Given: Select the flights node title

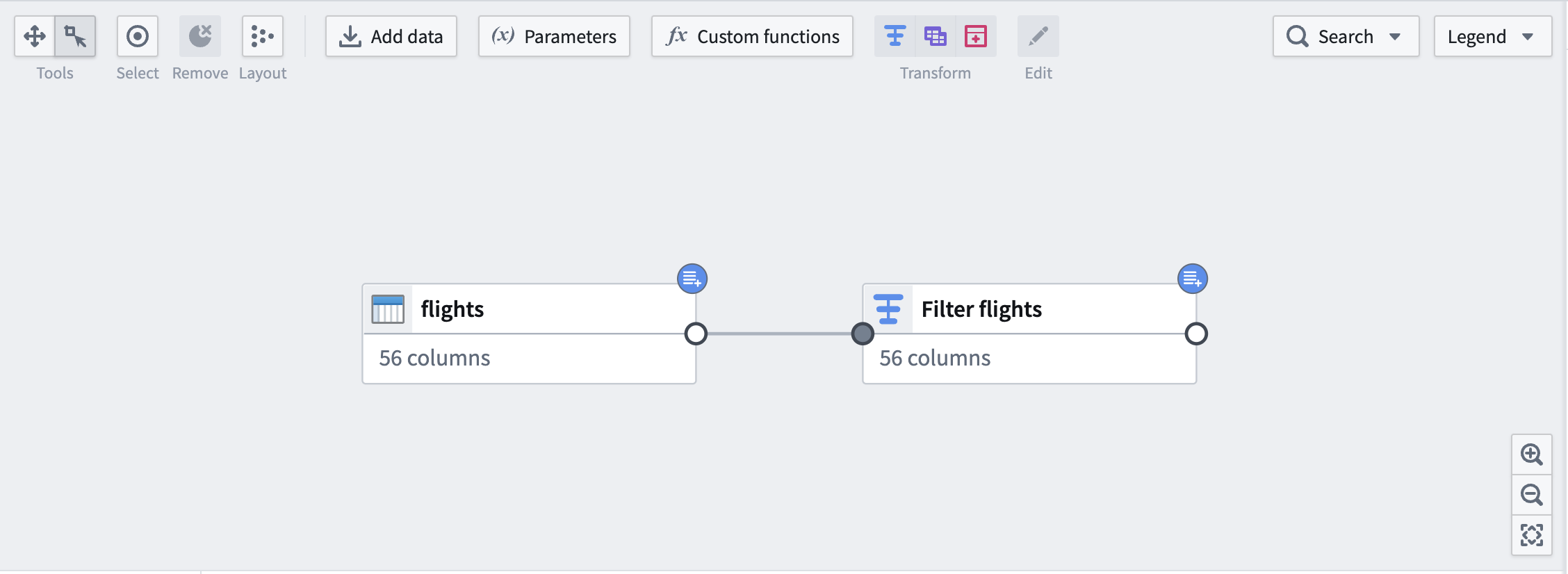Looking at the screenshot, I should click(452, 309).
